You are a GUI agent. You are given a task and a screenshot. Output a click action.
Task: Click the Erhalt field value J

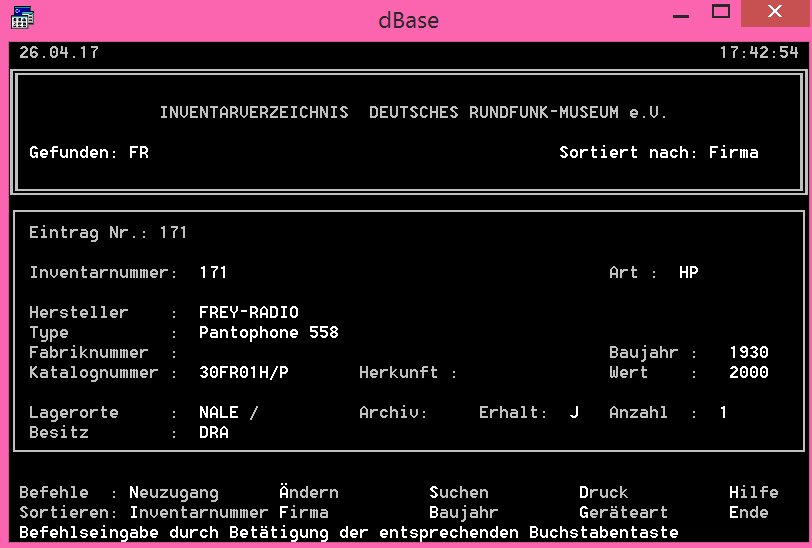pos(574,412)
